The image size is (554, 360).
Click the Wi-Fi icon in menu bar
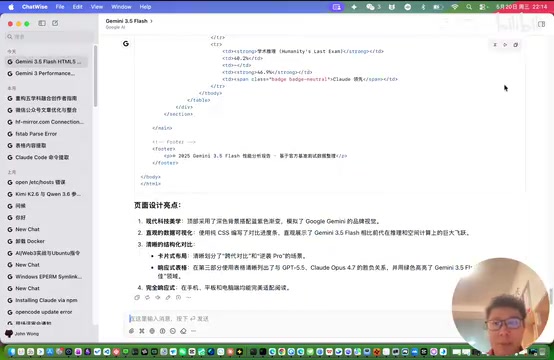pyautogui.click(x=455, y=7)
